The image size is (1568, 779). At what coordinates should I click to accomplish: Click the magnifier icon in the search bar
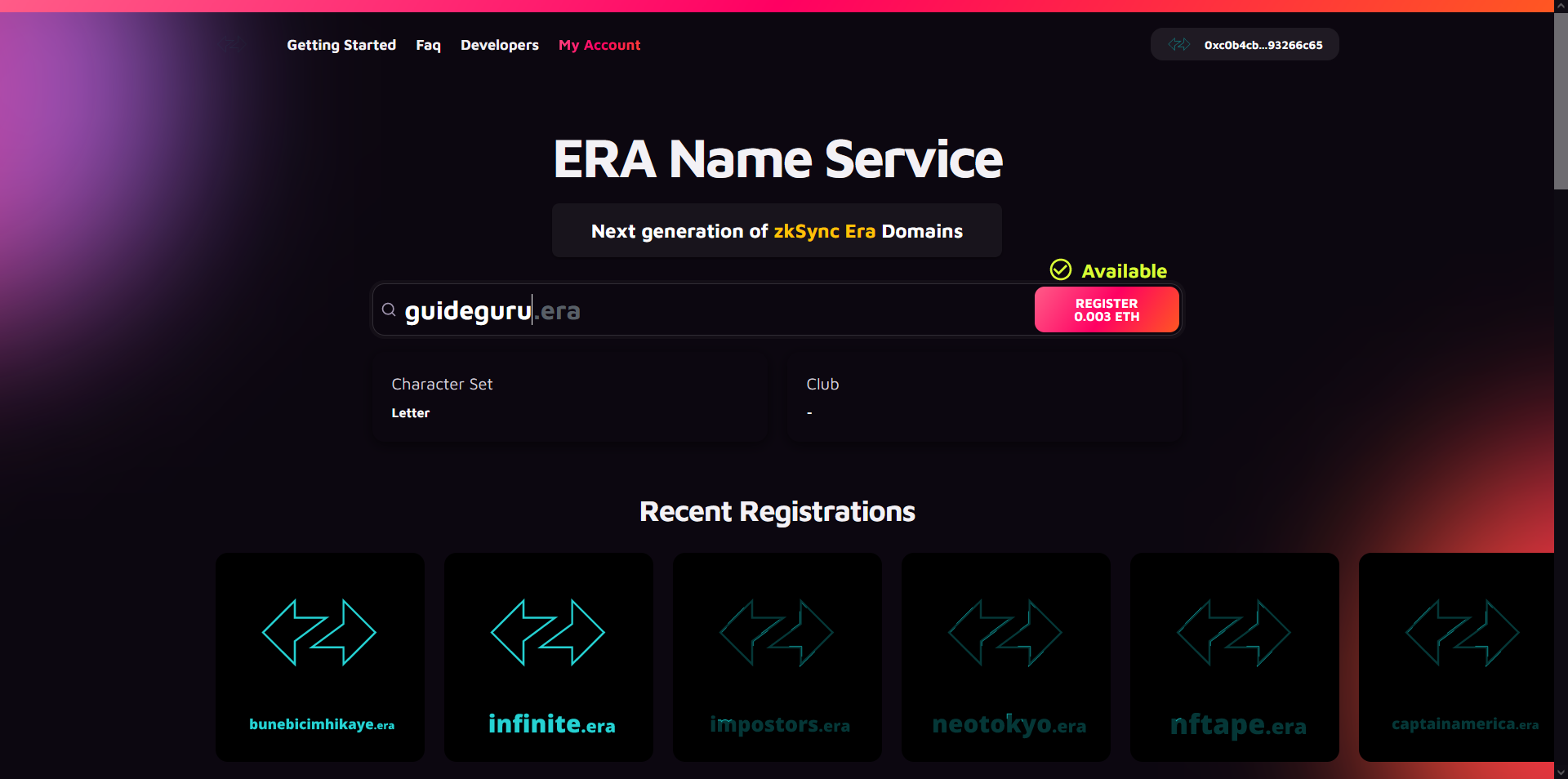click(389, 310)
